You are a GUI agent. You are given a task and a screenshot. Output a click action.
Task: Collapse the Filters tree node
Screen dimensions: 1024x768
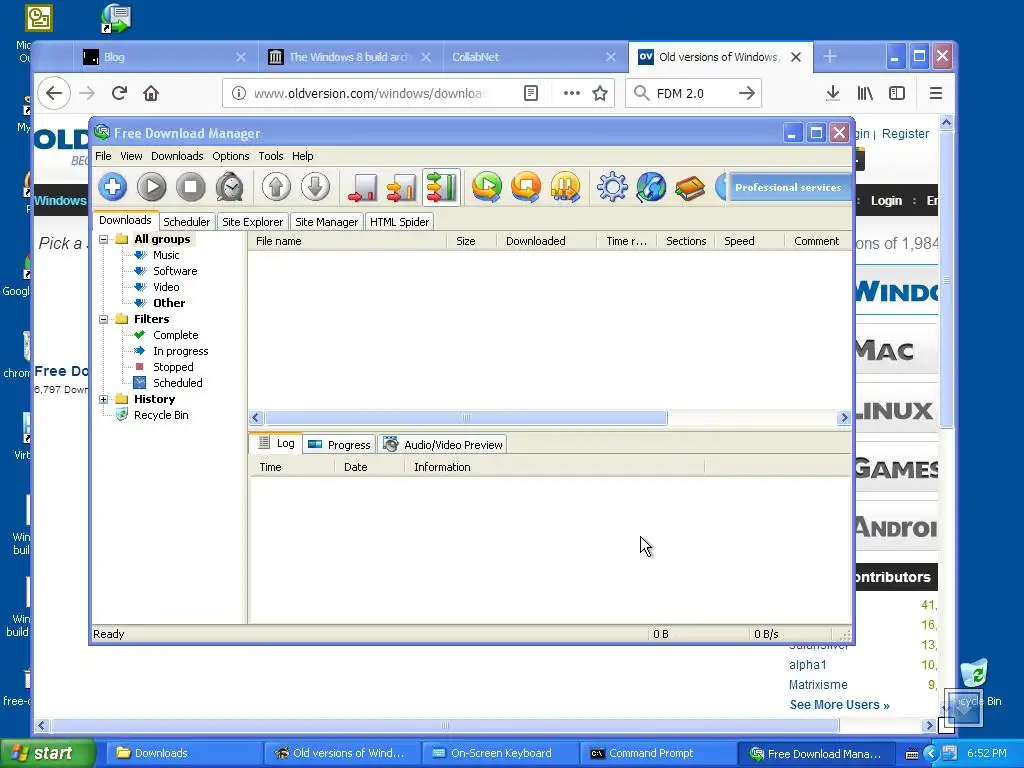pyautogui.click(x=103, y=319)
